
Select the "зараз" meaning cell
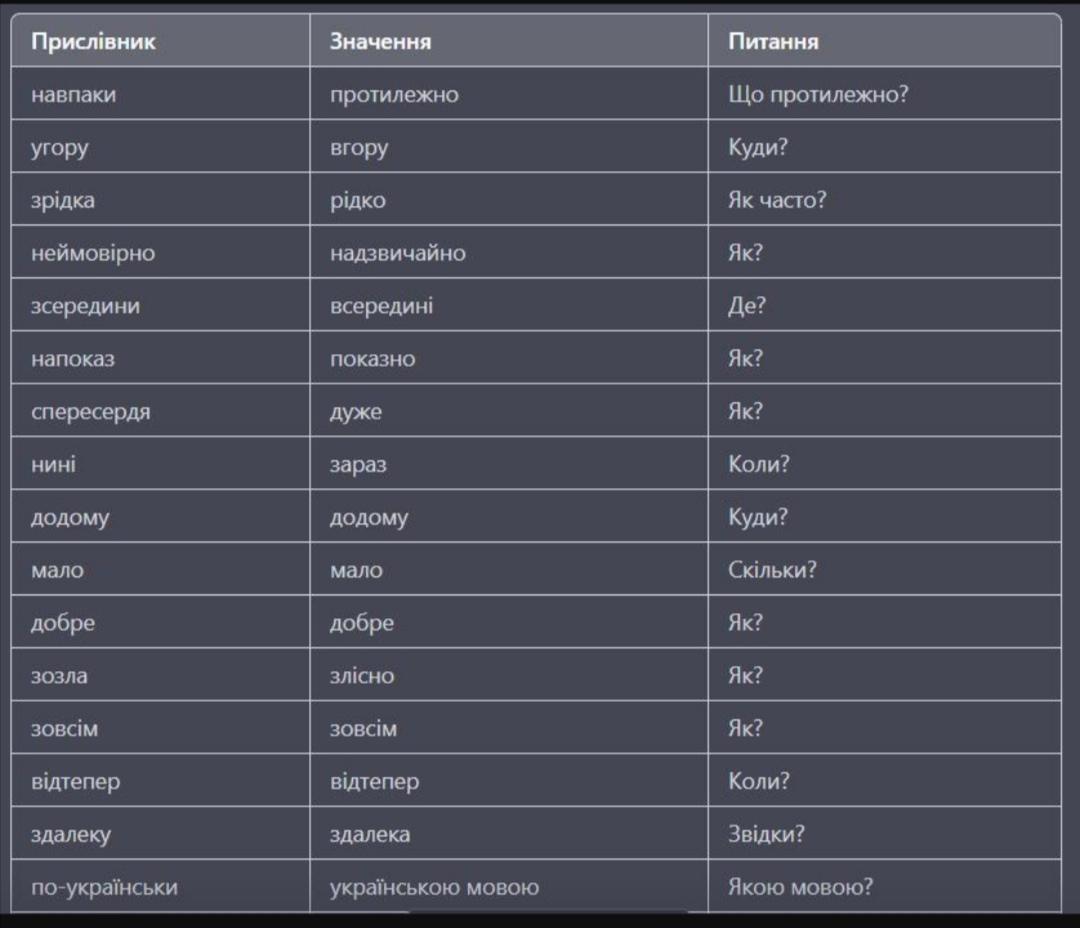[x=358, y=465]
